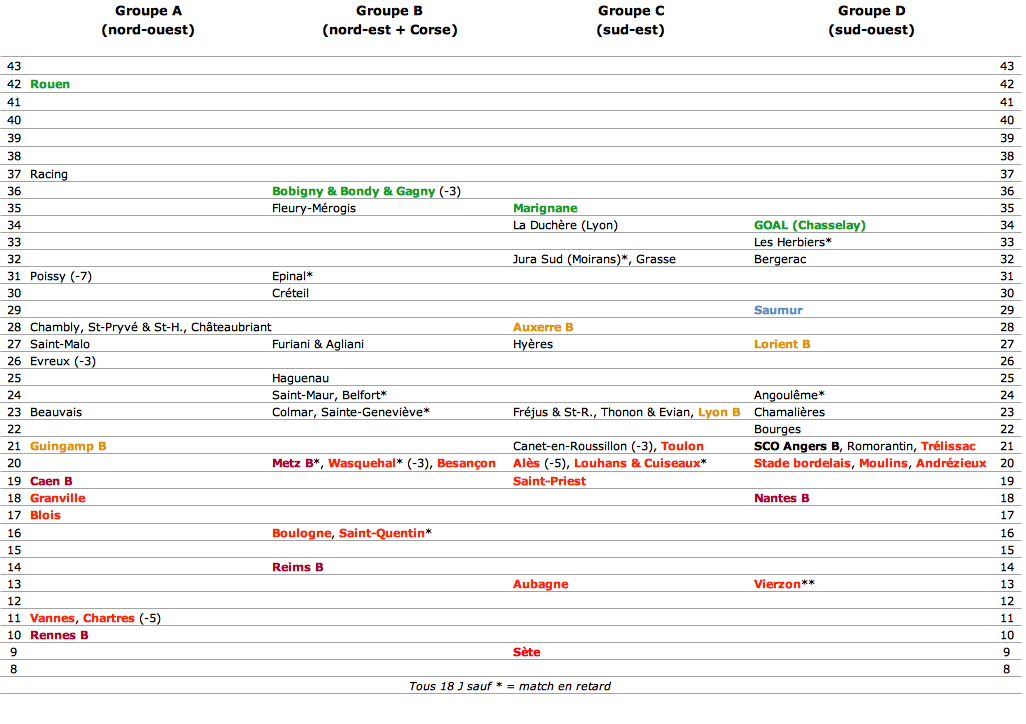Viewport: 1026px width, 724px height.
Task: Select Epinal* in Groupe B
Action: click(x=292, y=276)
